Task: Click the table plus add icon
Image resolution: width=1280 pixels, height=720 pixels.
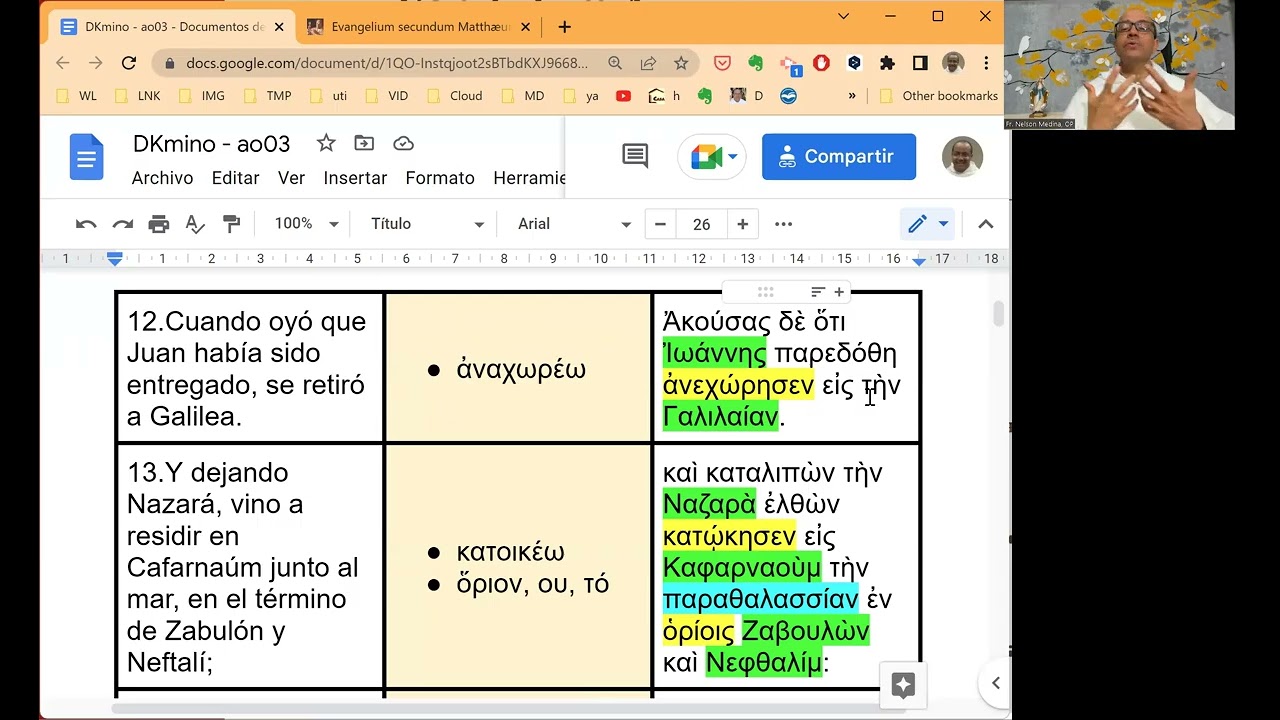Action: click(839, 292)
